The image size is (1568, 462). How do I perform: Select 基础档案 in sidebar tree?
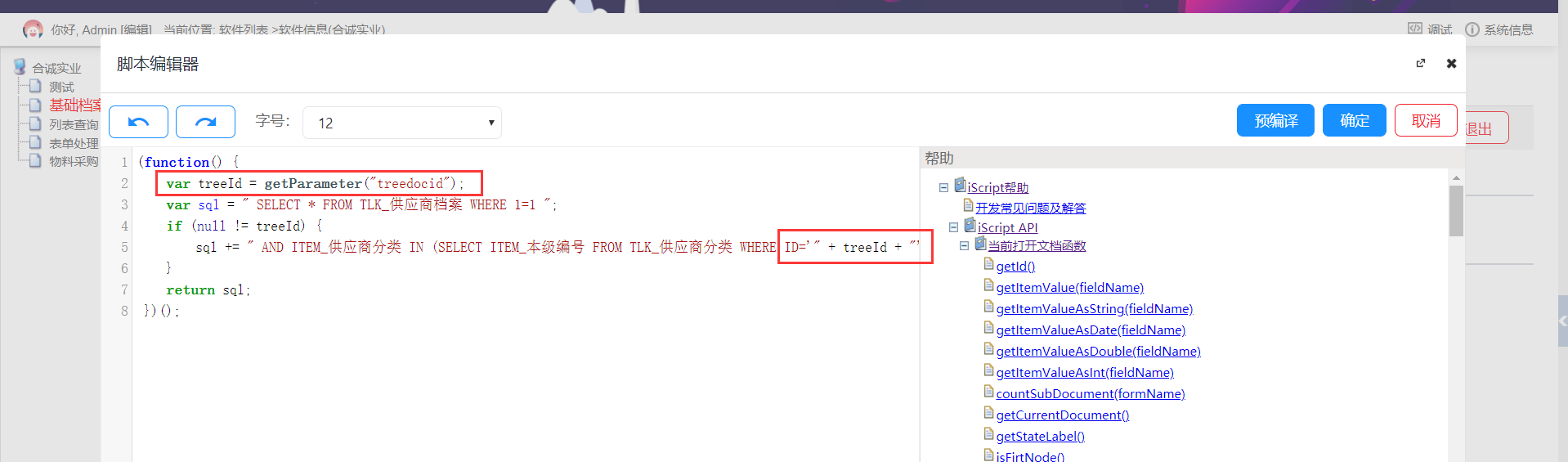[75, 105]
